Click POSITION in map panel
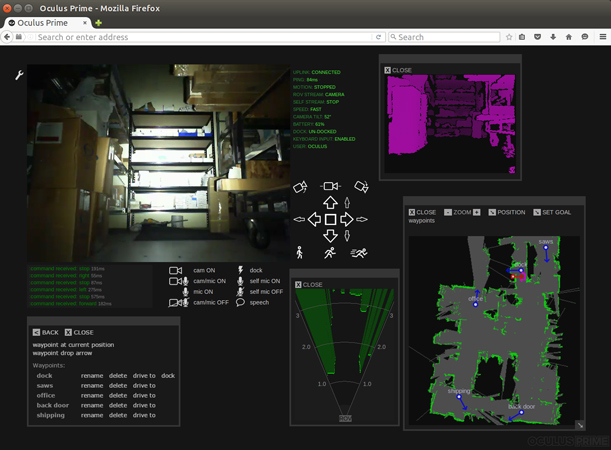Screen dimensions: 611x450 507,212
